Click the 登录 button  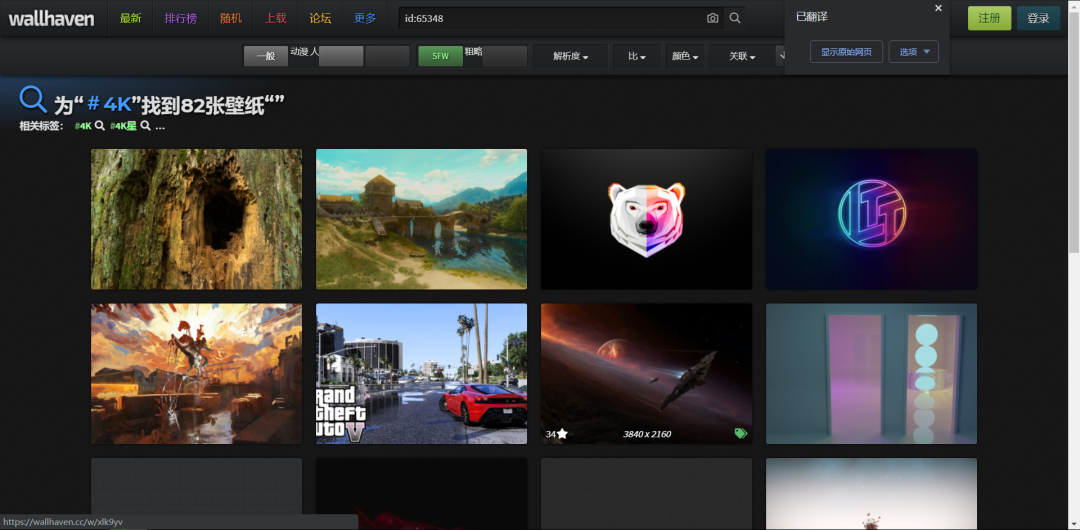coord(1038,19)
